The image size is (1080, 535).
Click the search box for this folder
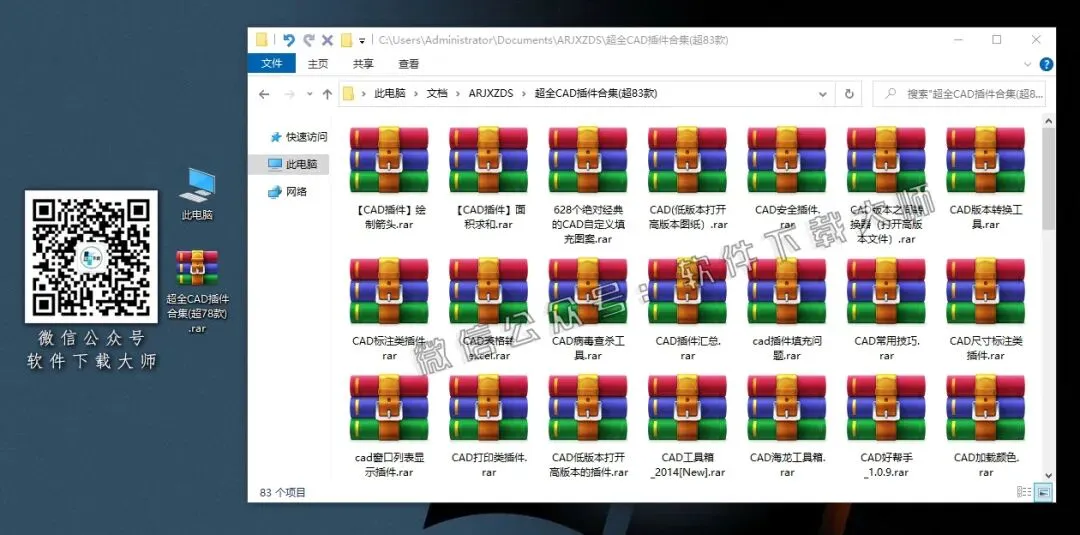click(x=959, y=94)
